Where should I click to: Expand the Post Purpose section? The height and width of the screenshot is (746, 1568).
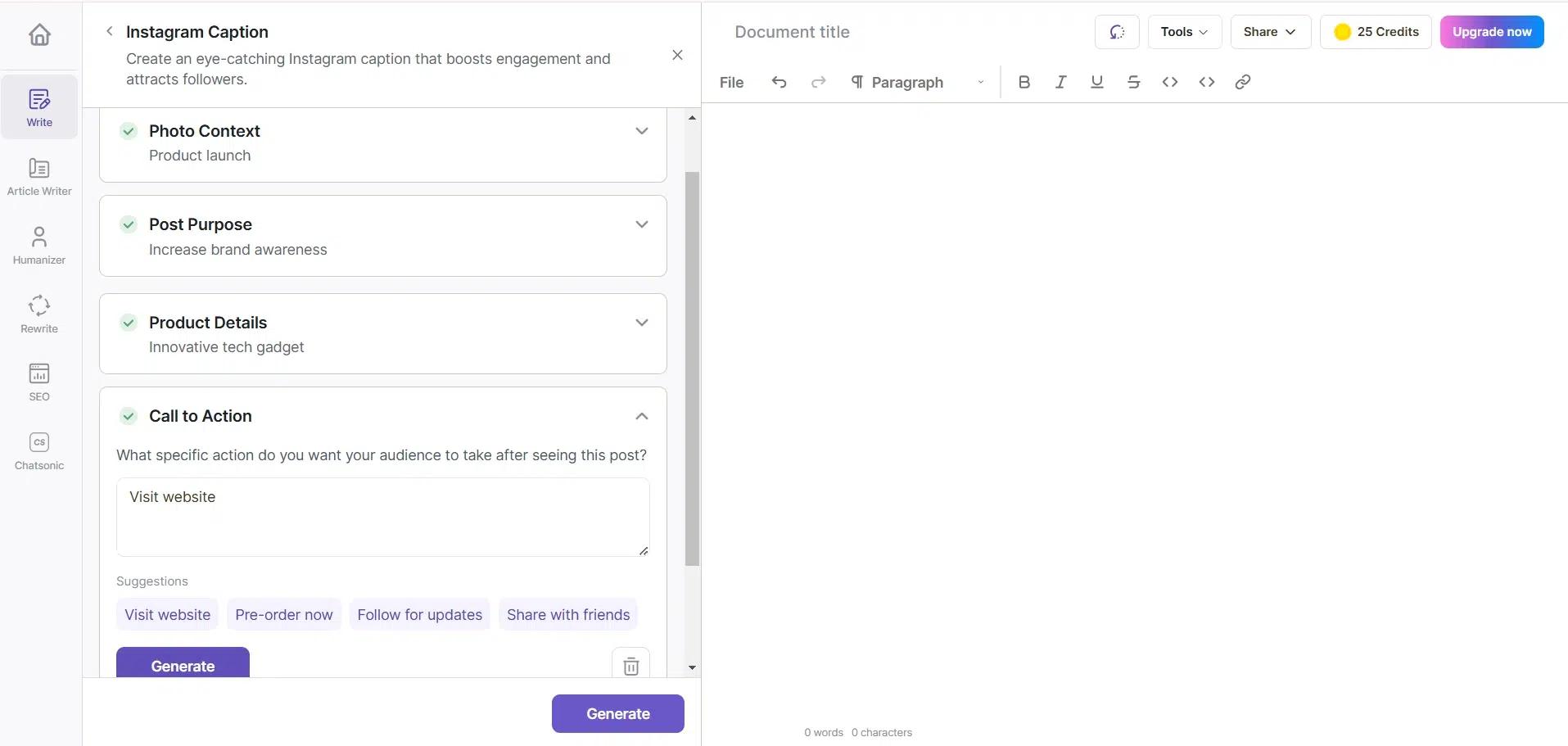(x=642, y=224)
